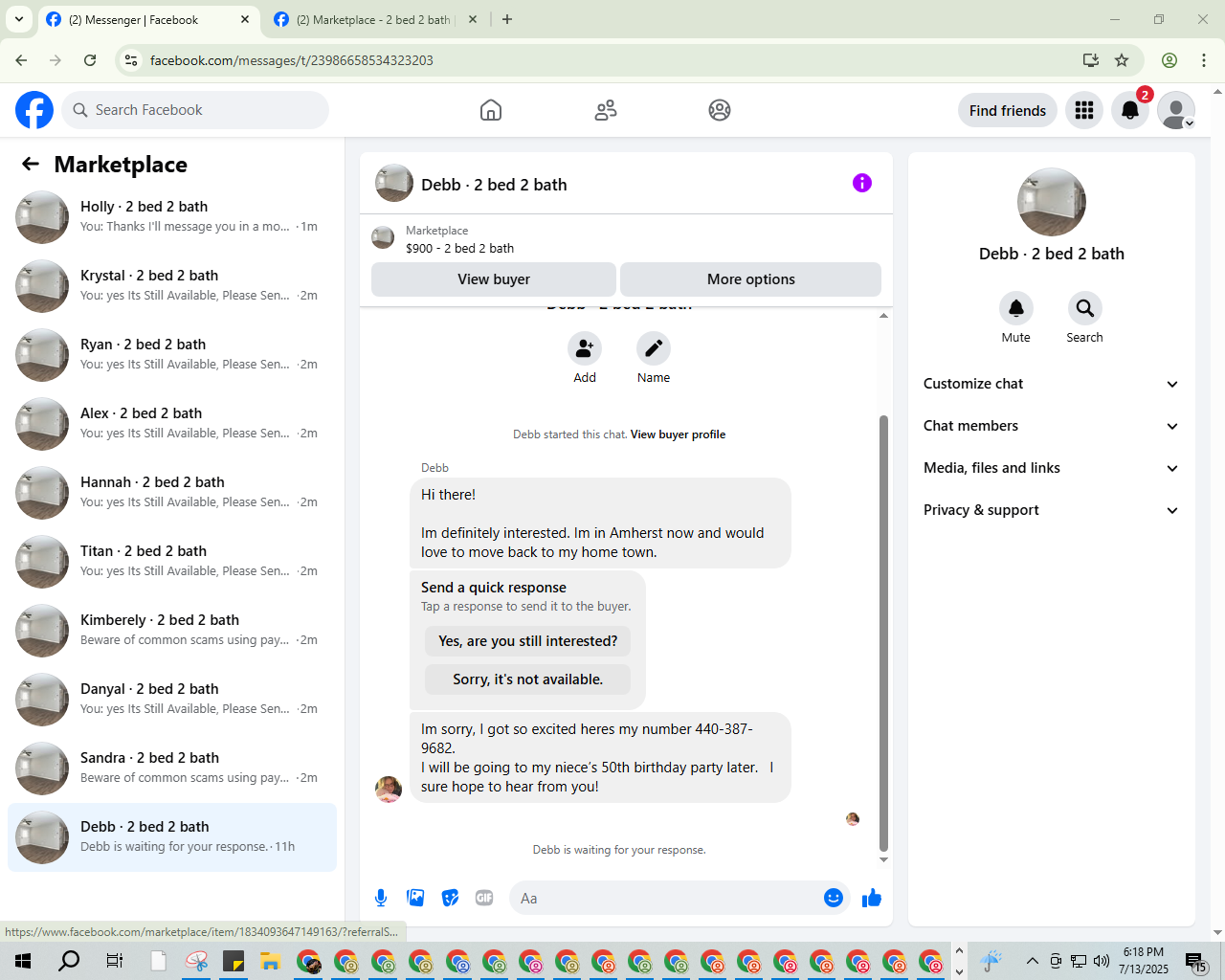
Task: Search in conversation using magnifier icon
Action: 1085,308
